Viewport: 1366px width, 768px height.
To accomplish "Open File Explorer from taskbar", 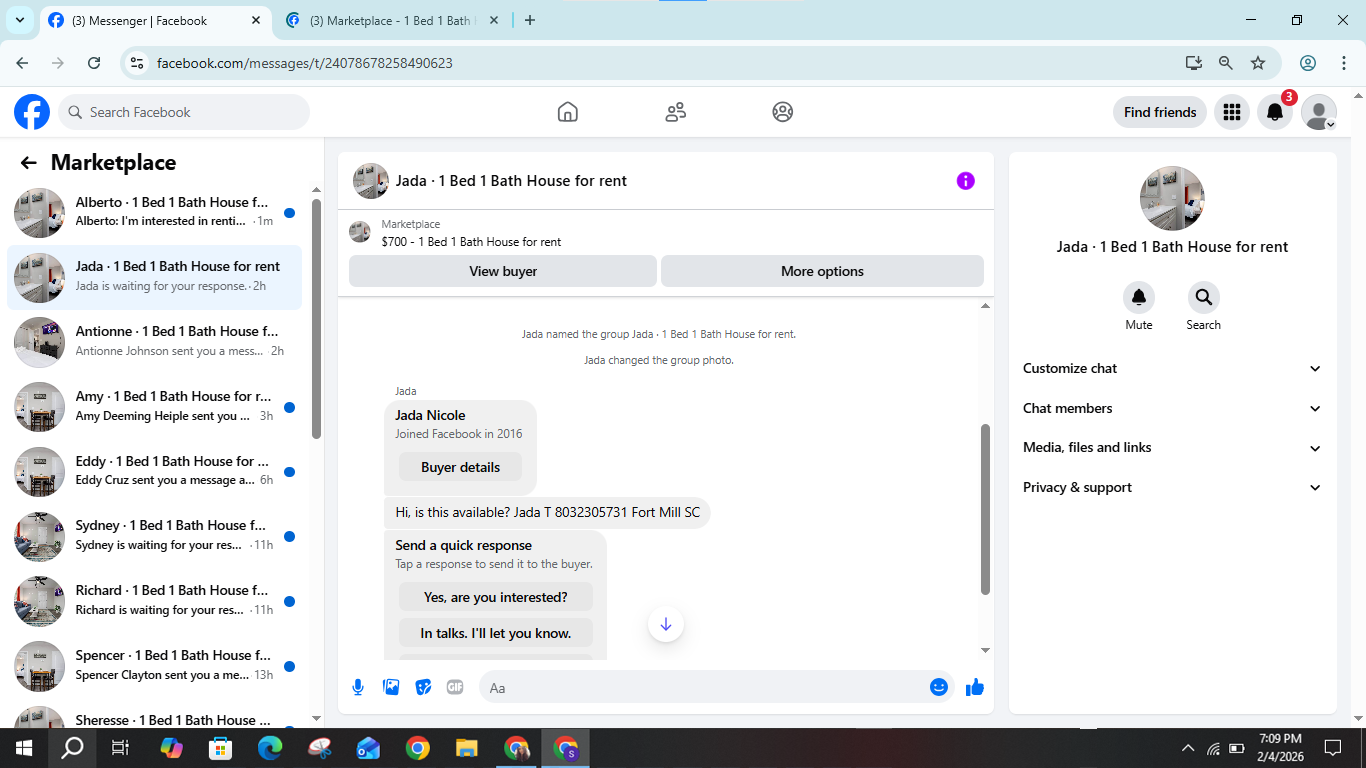I will [466, 748].
